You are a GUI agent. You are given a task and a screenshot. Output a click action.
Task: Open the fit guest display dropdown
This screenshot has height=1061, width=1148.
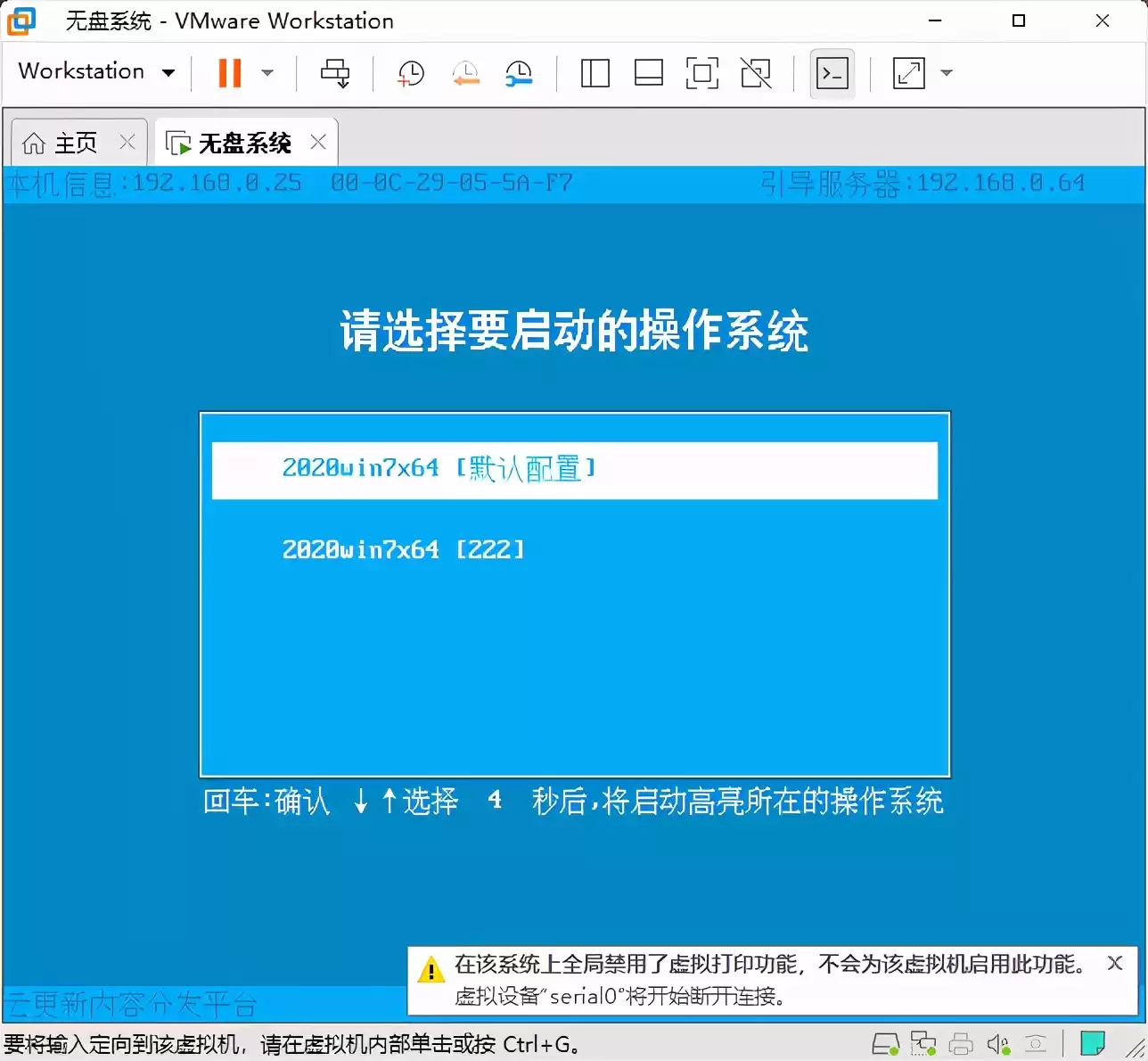947,72
